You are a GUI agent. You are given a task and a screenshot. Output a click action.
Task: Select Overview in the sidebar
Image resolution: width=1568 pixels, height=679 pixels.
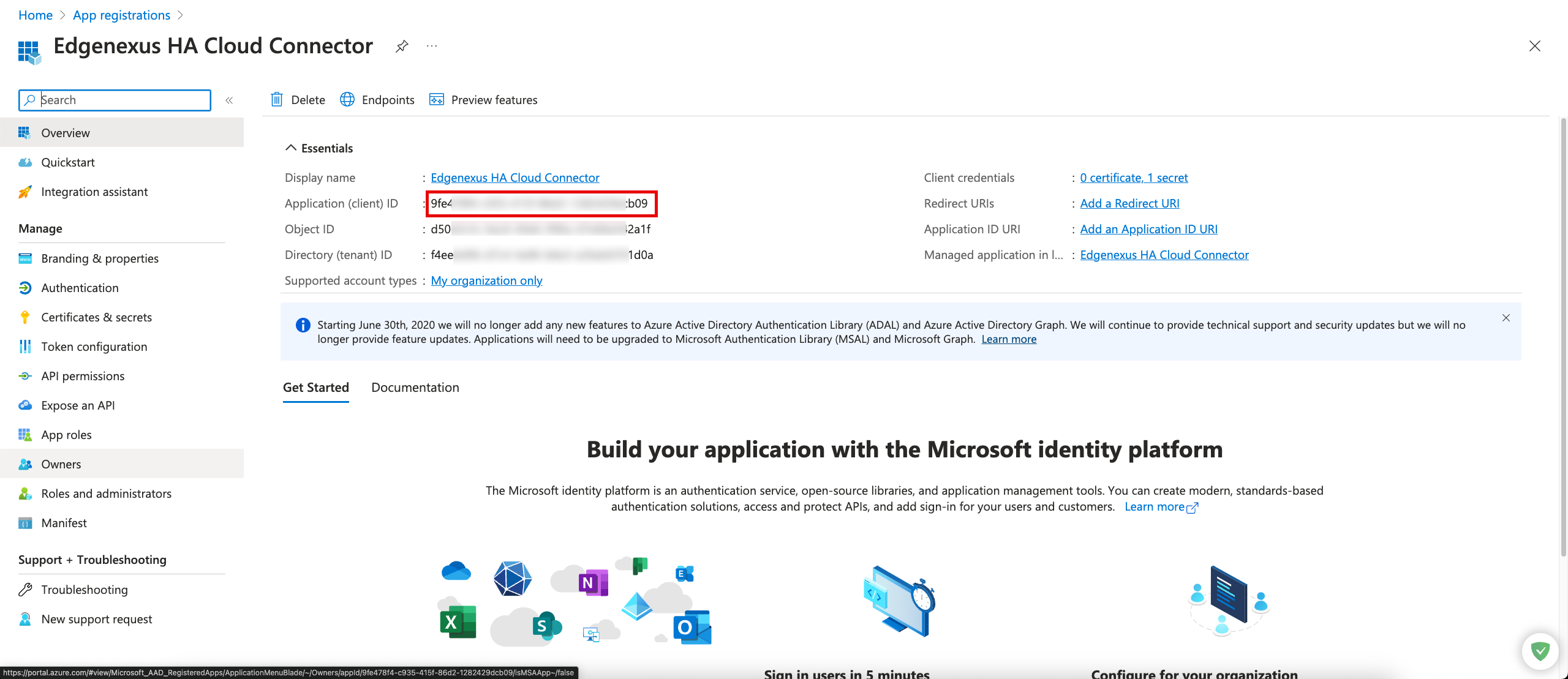point(122,133)
